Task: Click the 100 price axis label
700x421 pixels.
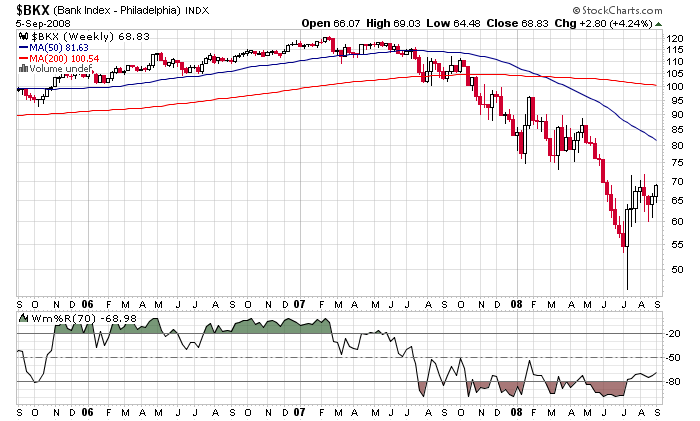Action: [x=675, y=87]
